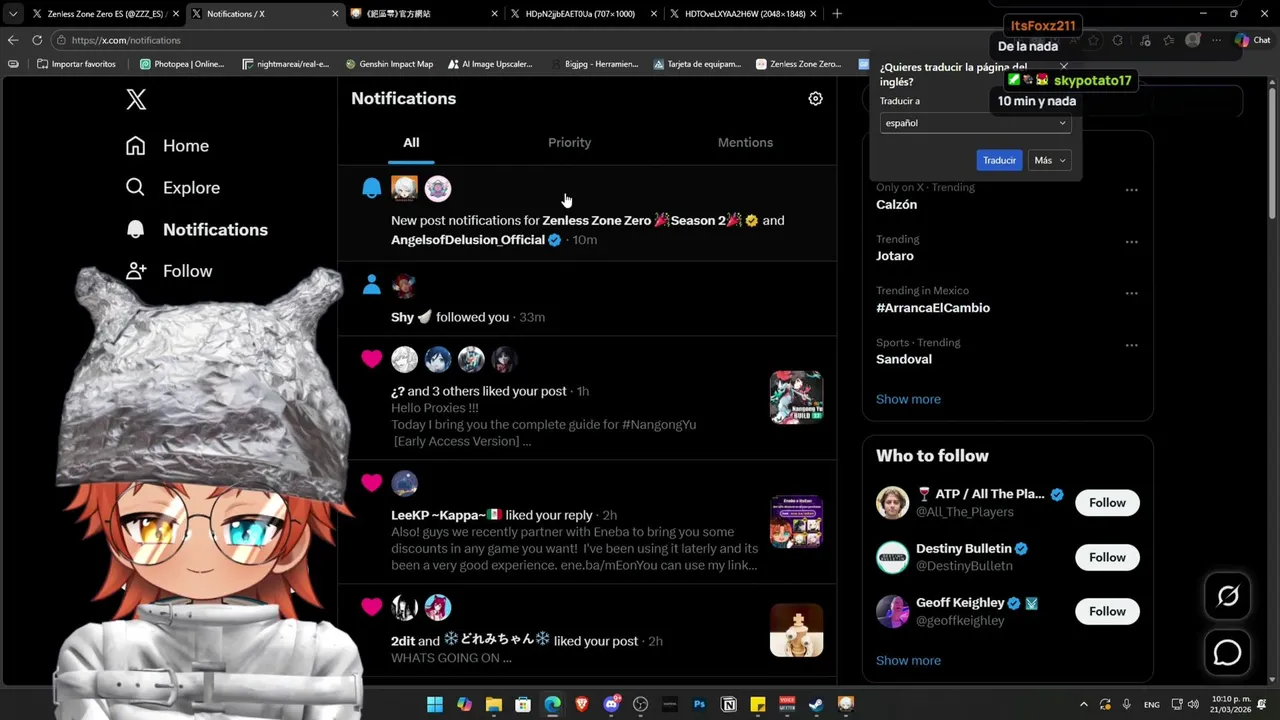Click the LeeKP profile avatar
Image resolution: width=1280 pixels, height=720 pixels.
point(404,484)
